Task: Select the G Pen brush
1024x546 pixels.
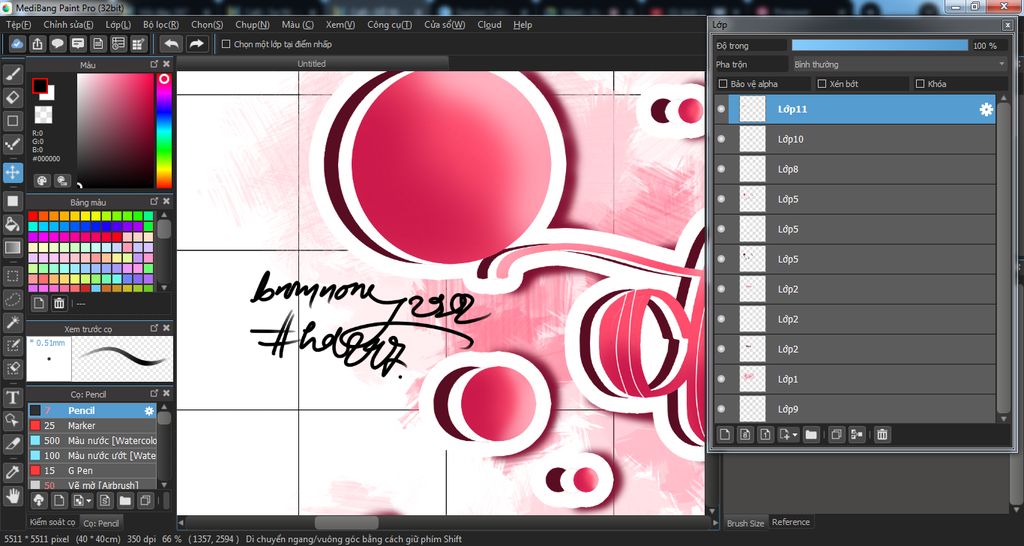Action: coord(91,470)
